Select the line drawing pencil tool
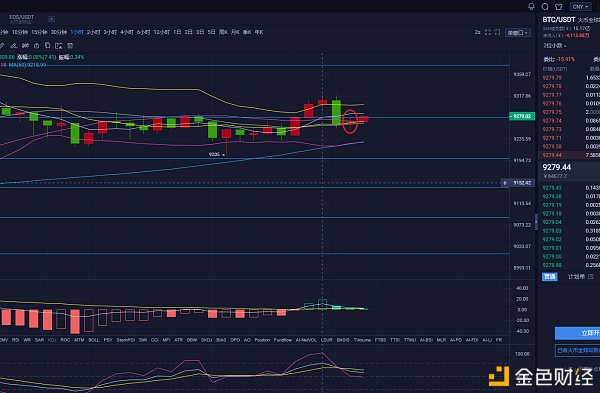600x393 pixels. [2, 46]
